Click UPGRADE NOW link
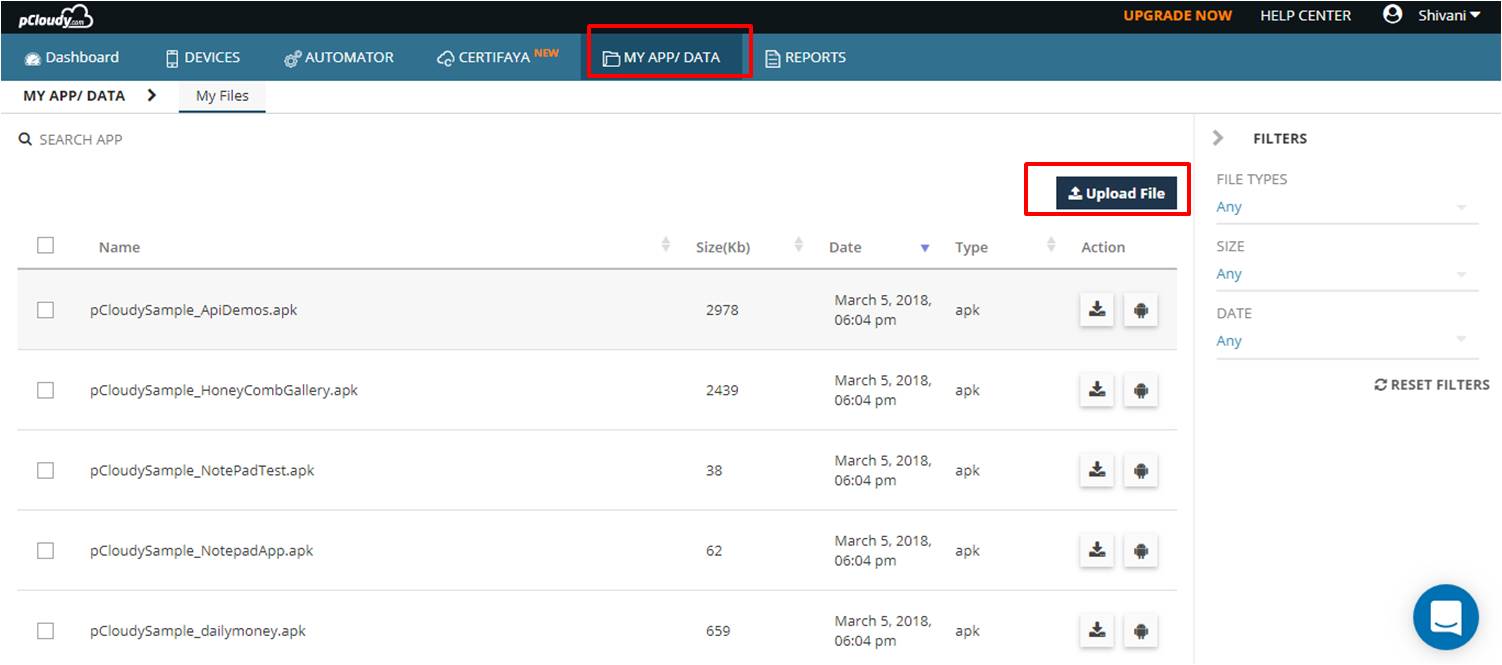This screenshot has height=665, width=1502. [1178, 15]
